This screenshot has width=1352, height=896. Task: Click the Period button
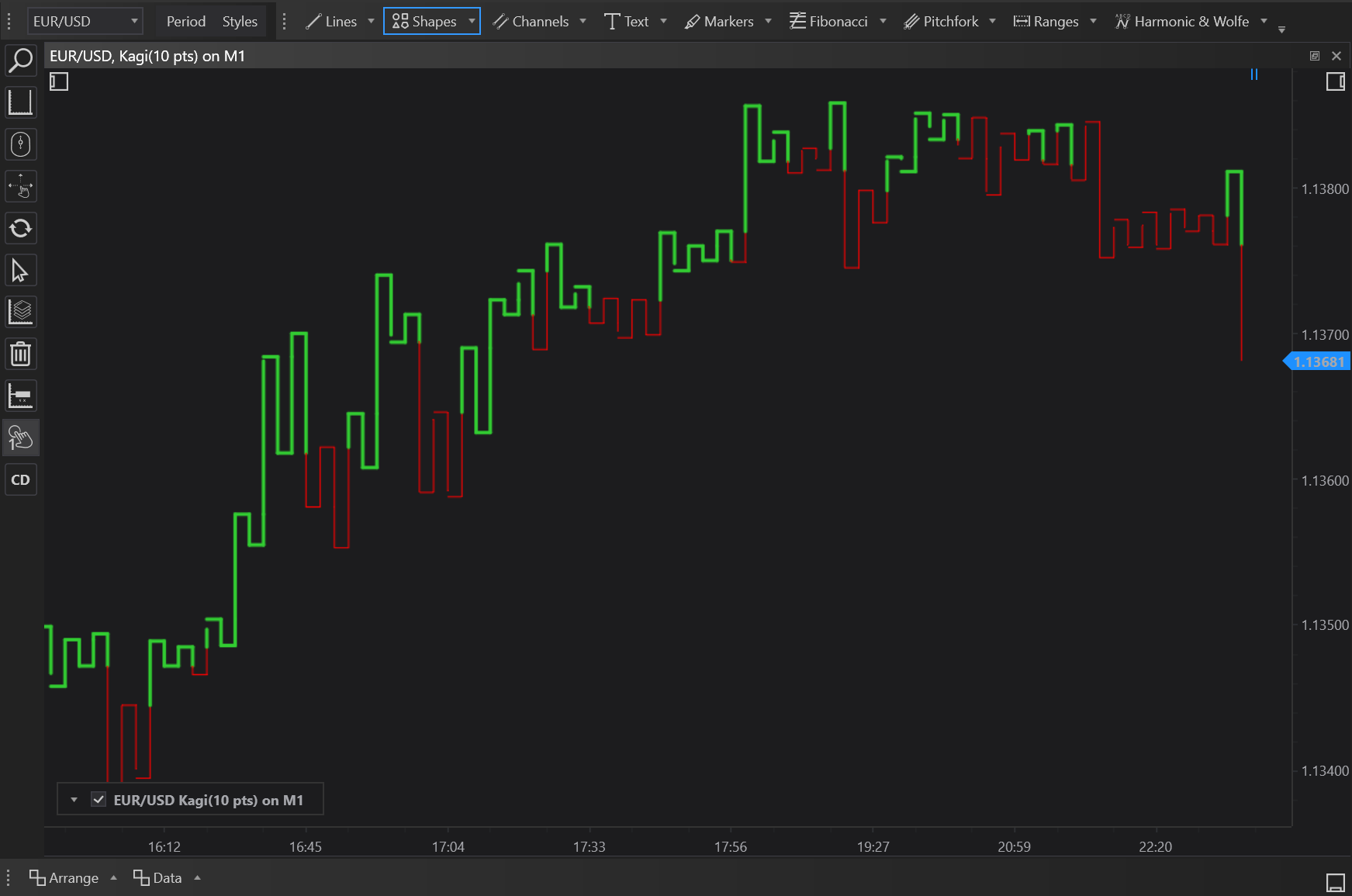point(186,22)
